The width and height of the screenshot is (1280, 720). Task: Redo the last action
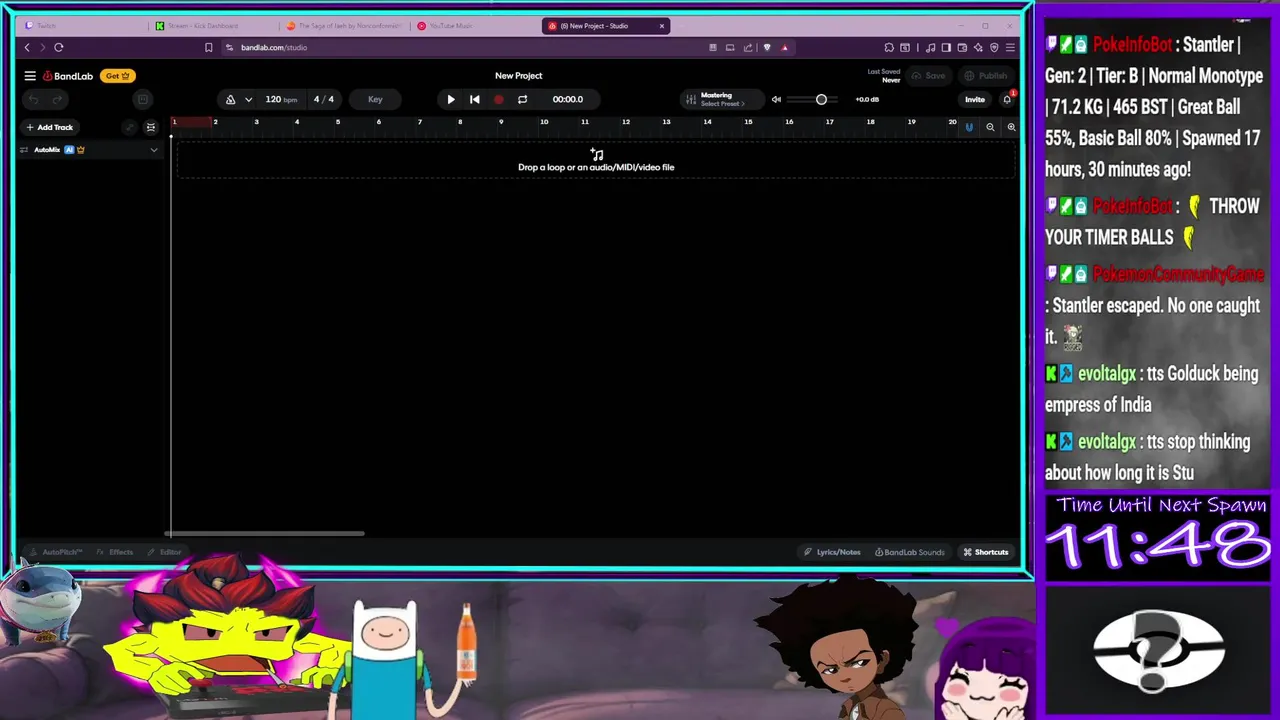(57, 99)
